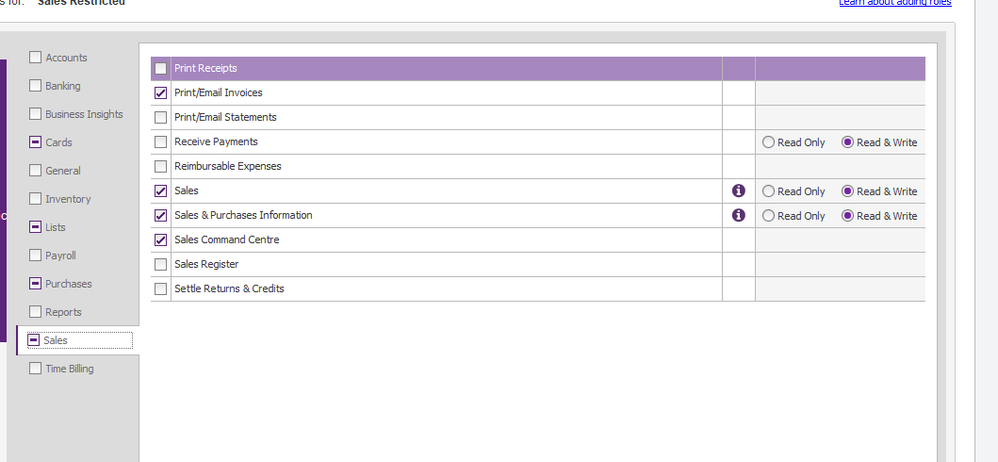This screenshot has width=998, height=462.
Task: Select the Time Billing category
Action: coord(69,369)
